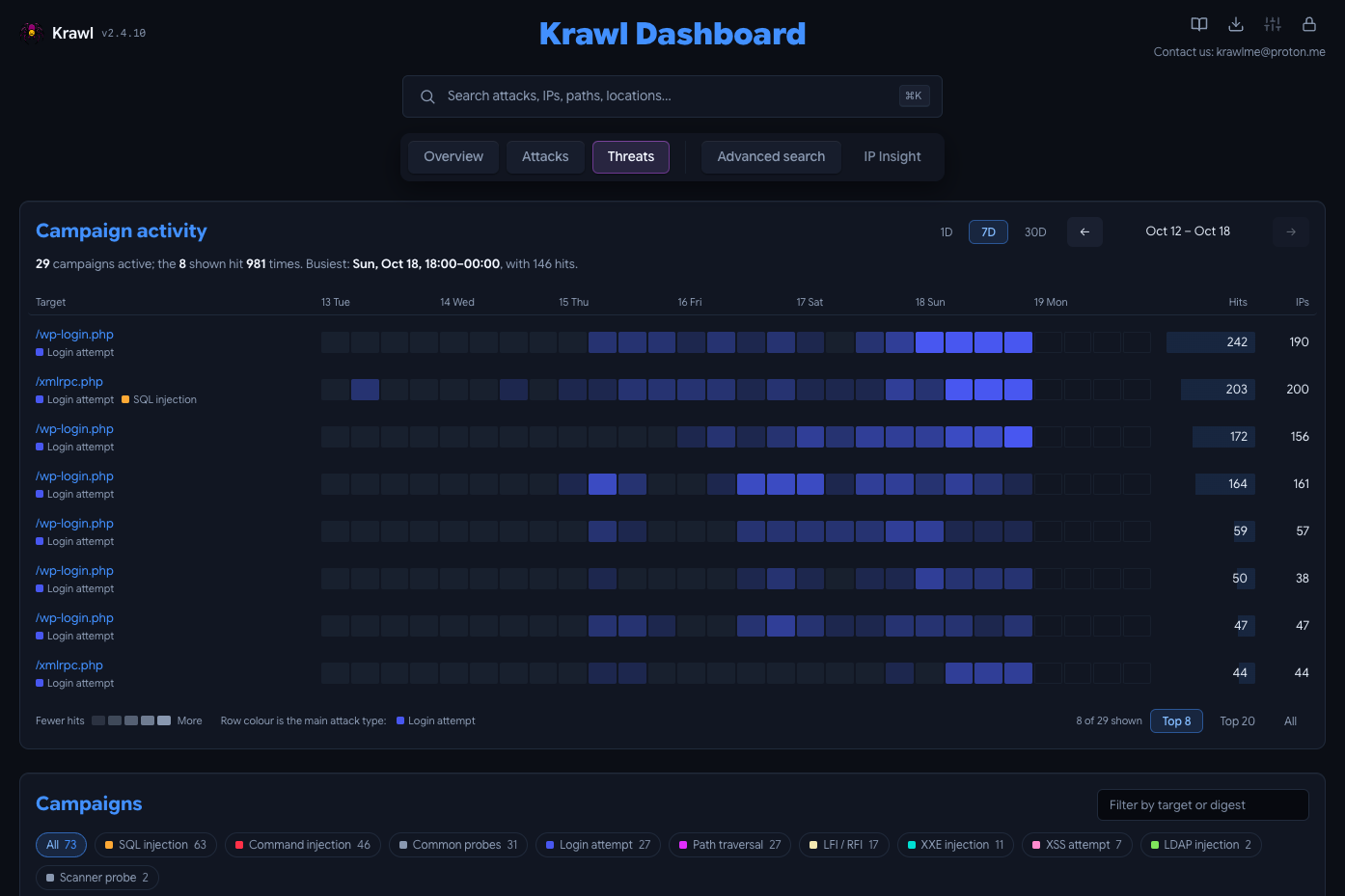This screenshot has width=1345, height=896.
Task: Show the Top 20 campaigns
Action: tap(1237, 721)
